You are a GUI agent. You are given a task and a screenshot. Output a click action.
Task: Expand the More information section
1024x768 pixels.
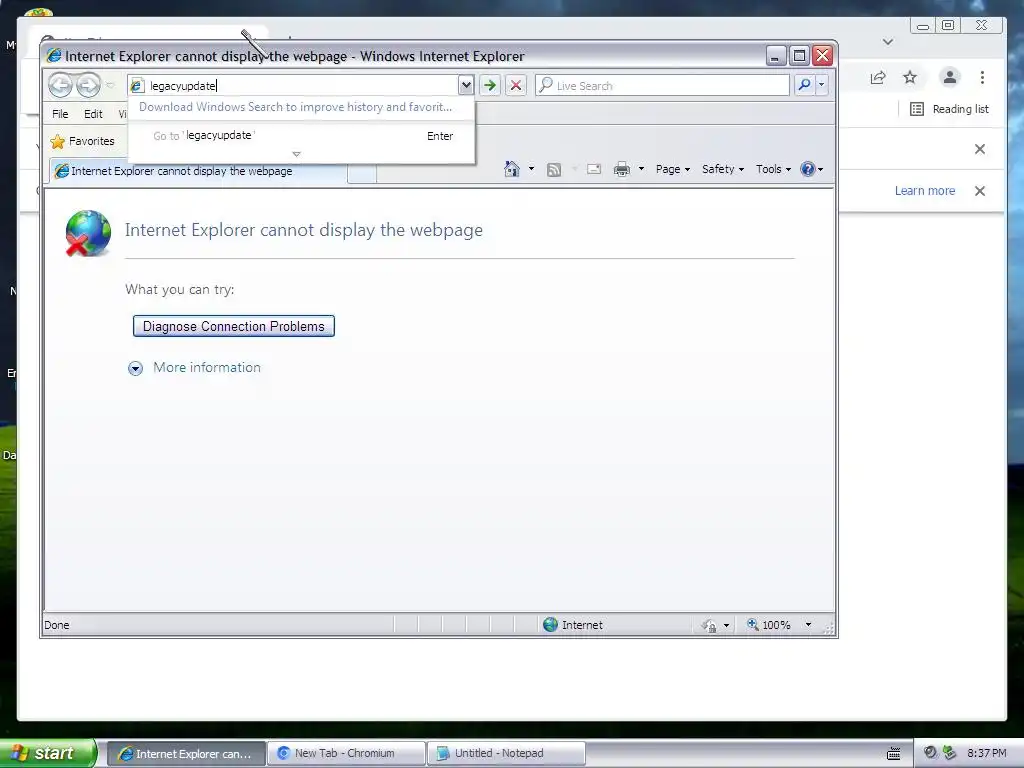coord(135,368)
